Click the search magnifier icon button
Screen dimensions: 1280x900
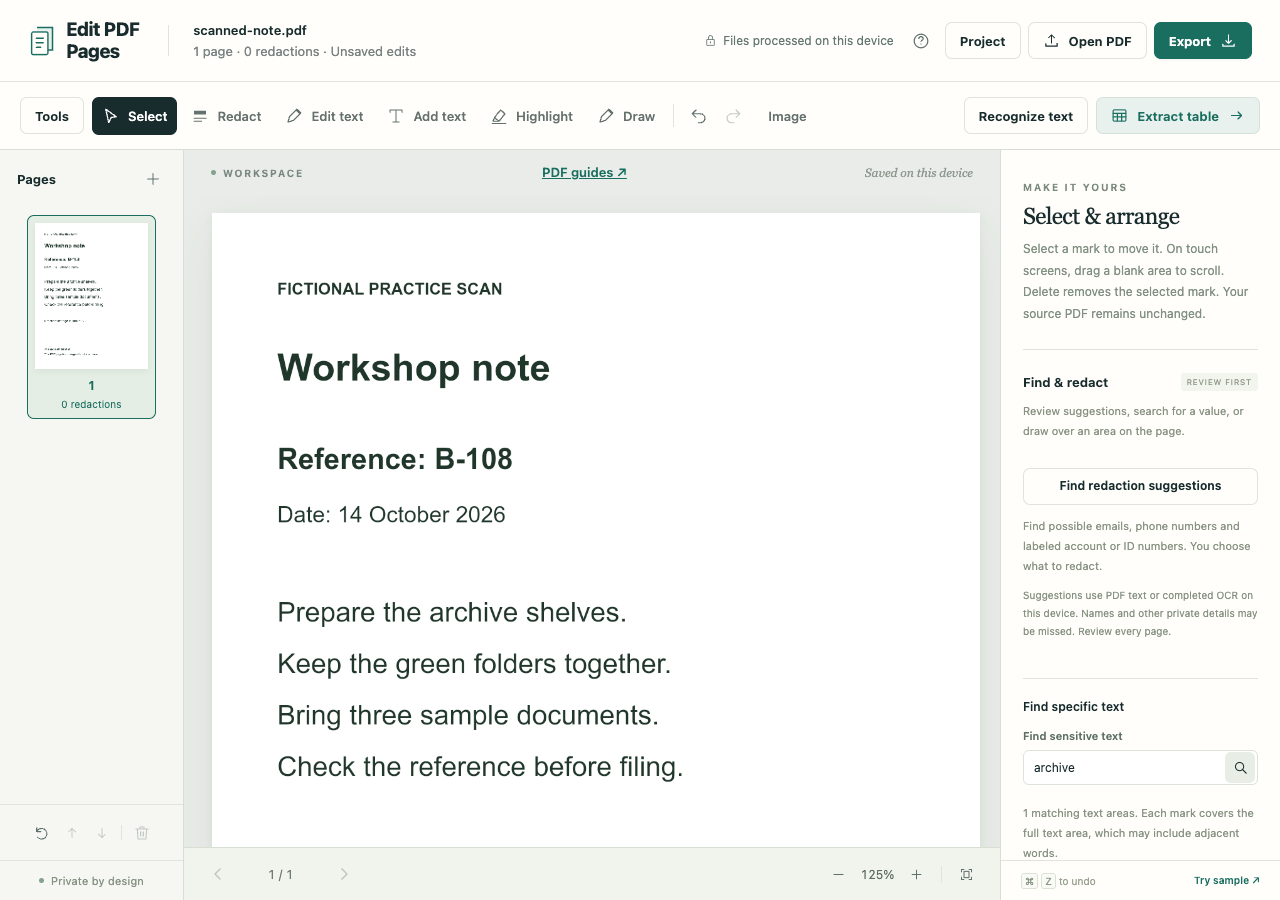[x=1240, y=768]
